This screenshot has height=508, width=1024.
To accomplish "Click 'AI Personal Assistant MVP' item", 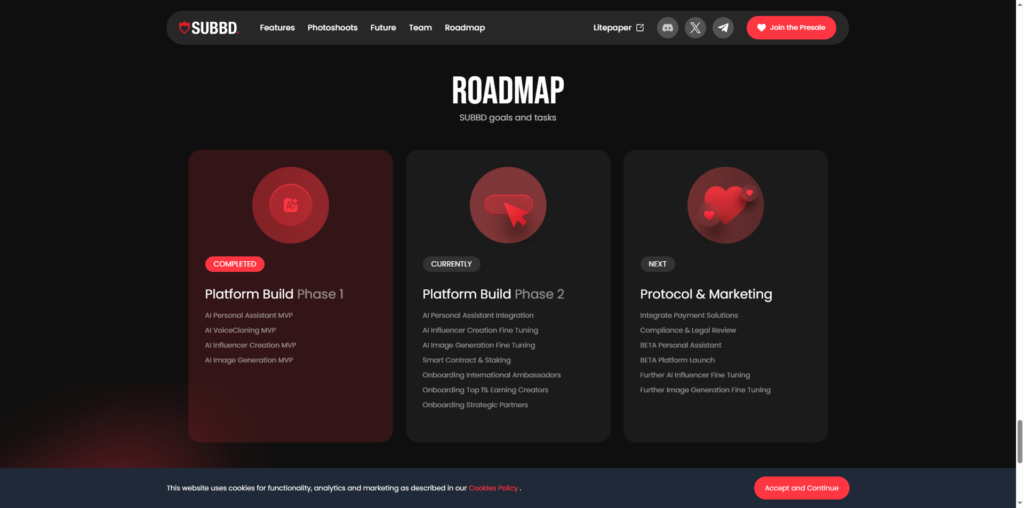I will point(249,315).
